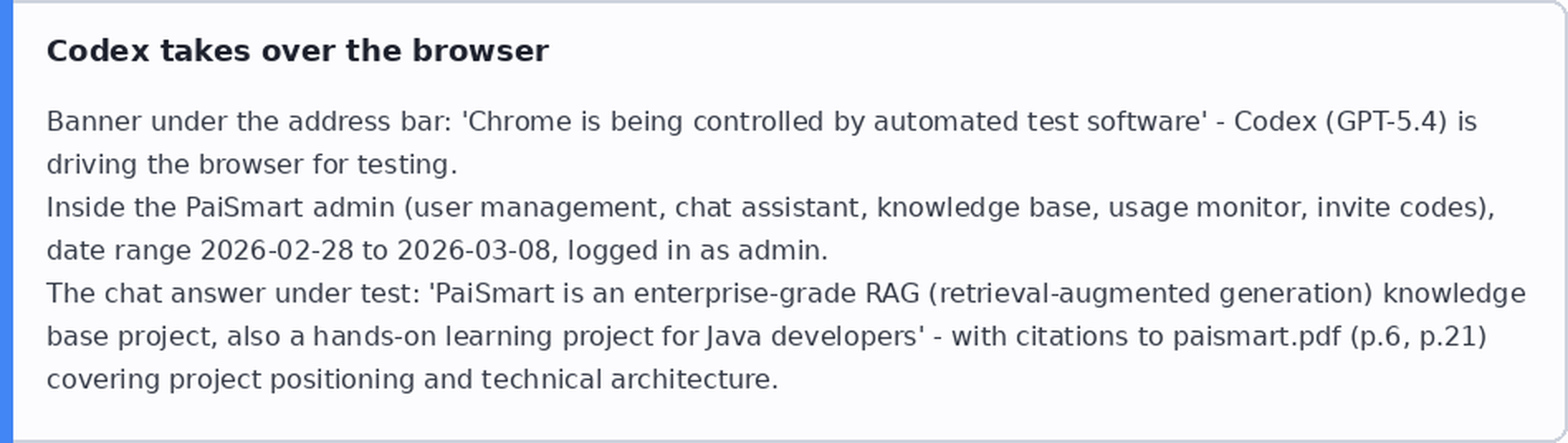Click the end date '2026-03-08'
Viewport: 1568px width, 443px height.
point(473,250)
